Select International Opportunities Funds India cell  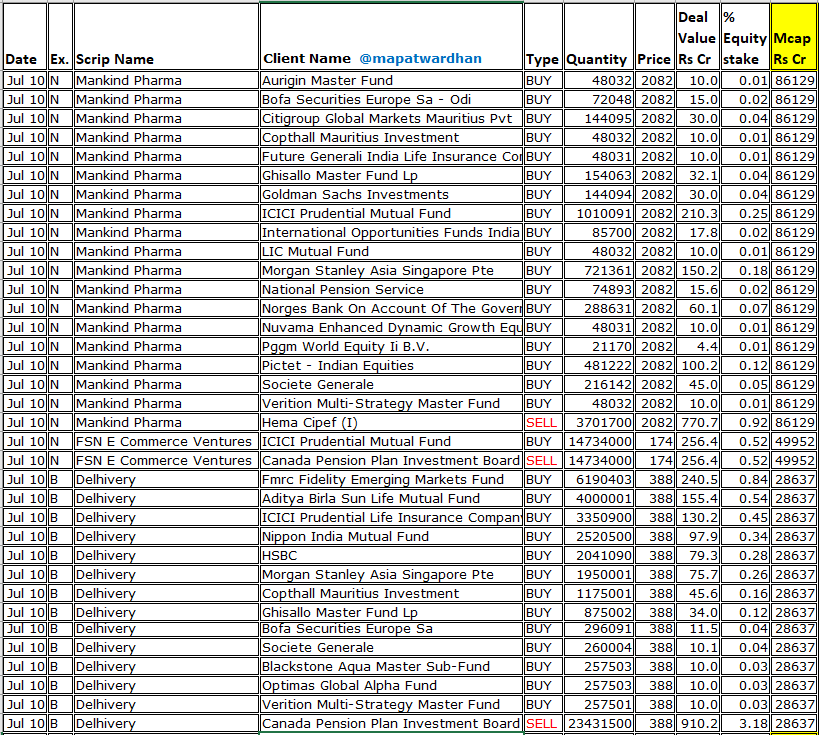(x=391, y=232)
